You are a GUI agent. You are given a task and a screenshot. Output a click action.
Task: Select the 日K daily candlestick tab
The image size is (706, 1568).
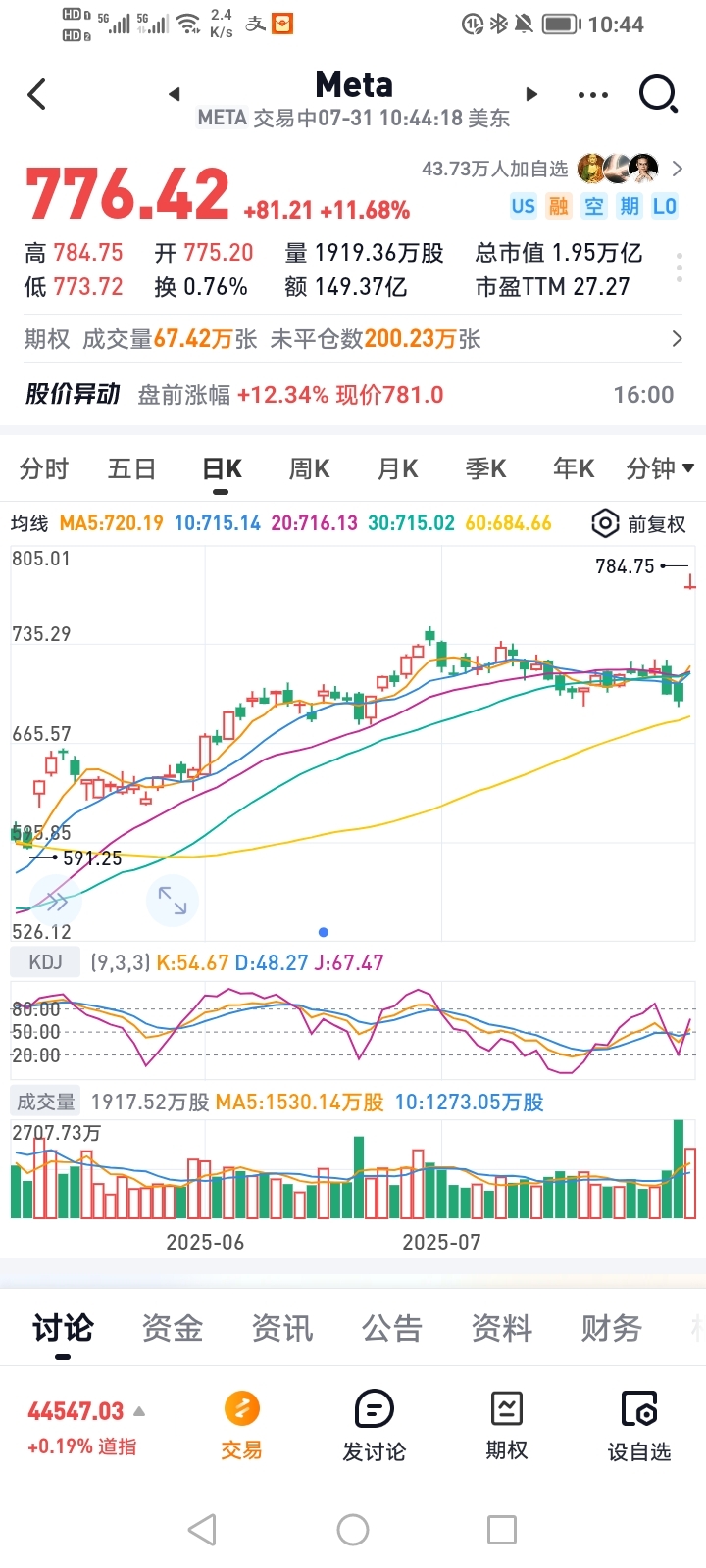pos(222,469)
